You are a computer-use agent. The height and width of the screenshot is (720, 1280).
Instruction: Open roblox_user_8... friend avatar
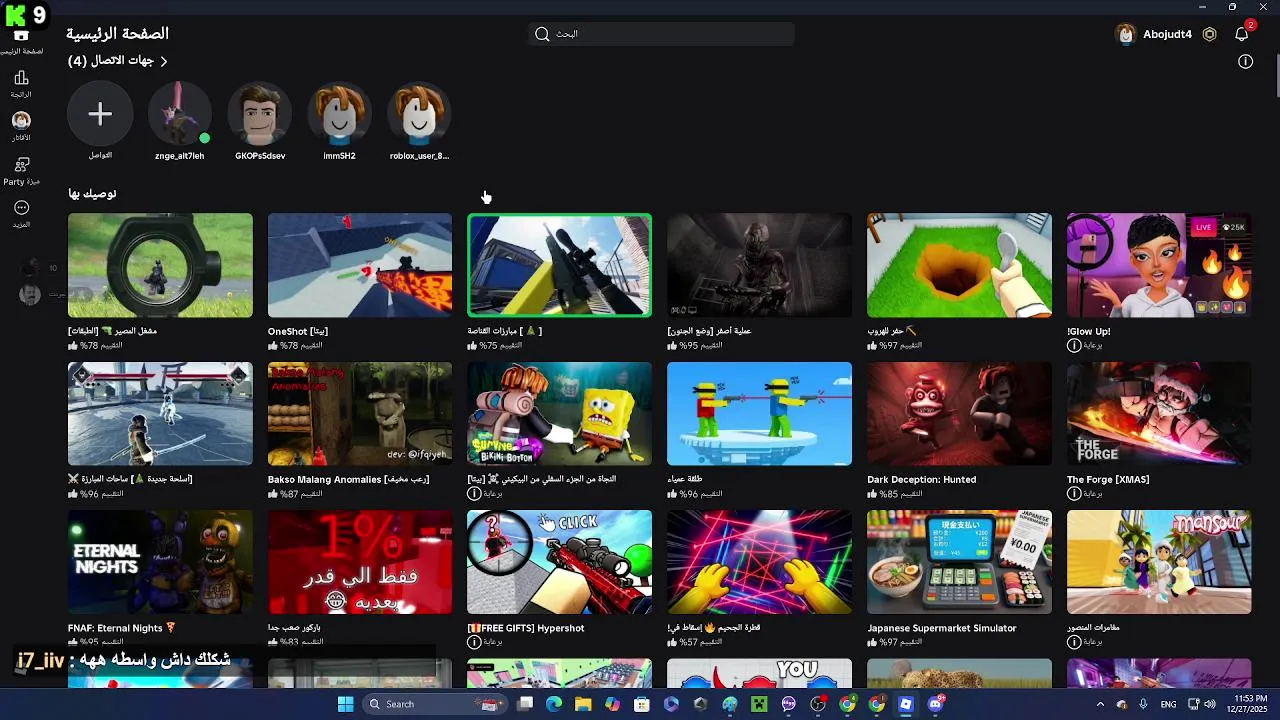(x=419, y=114)
